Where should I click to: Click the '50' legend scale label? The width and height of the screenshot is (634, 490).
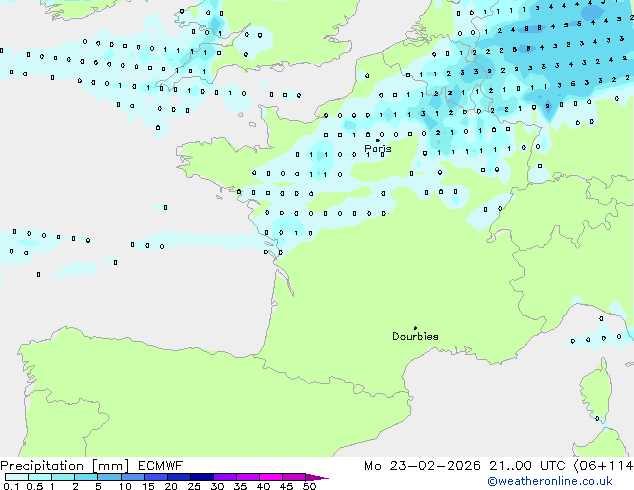point(310,486)
